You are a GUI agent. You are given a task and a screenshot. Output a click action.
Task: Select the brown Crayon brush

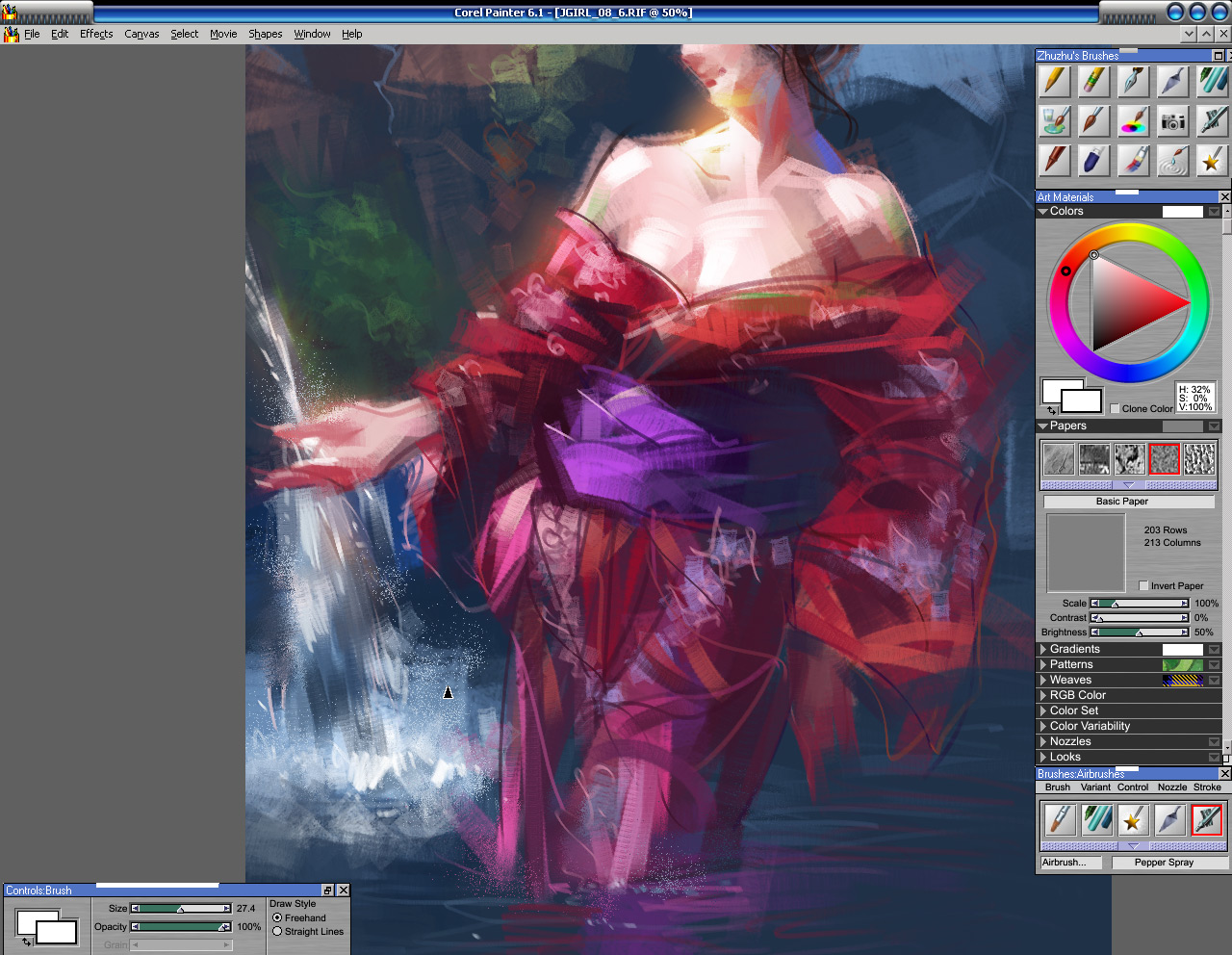pos(1056,161)
